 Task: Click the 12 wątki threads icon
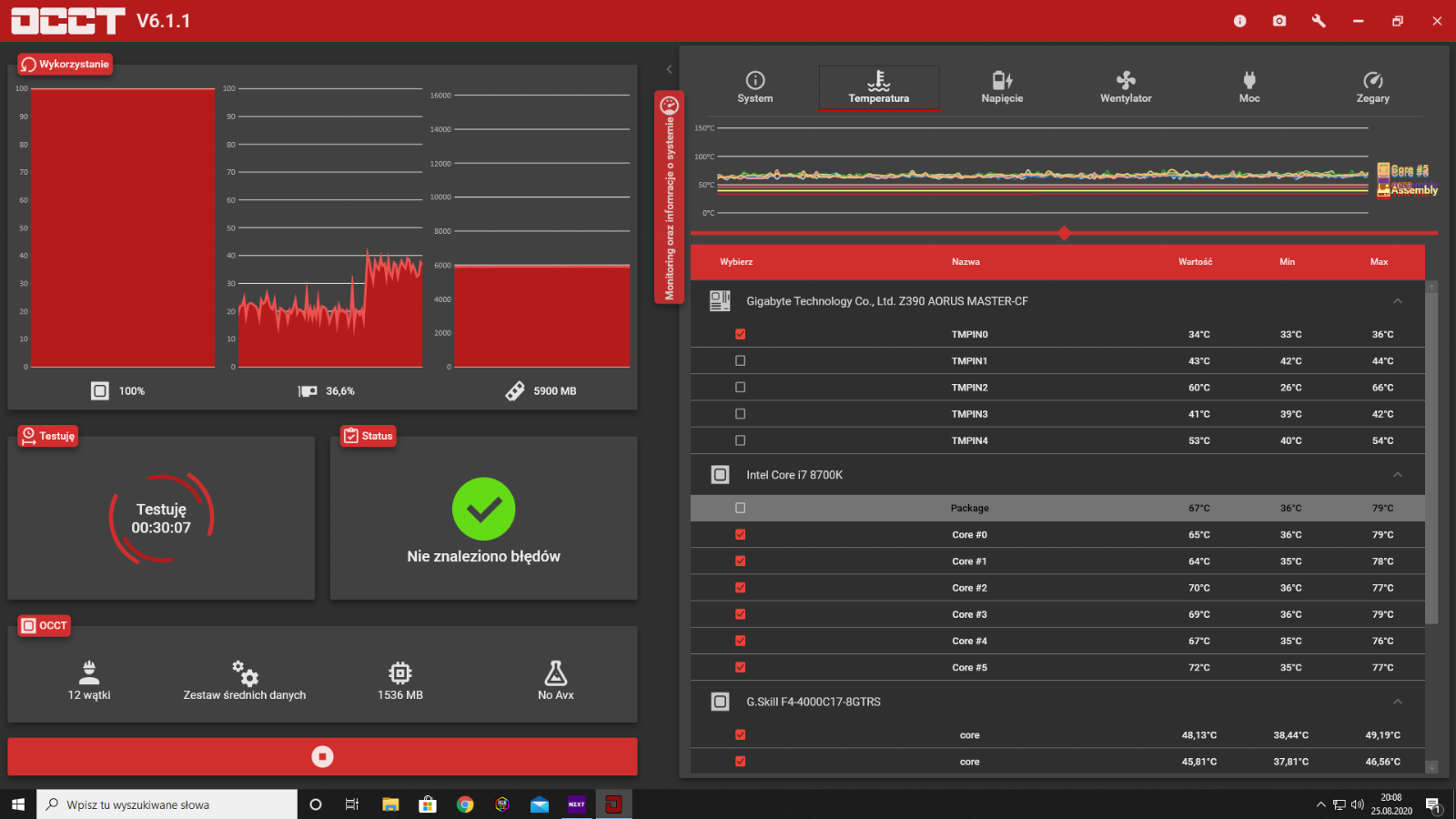89,672
